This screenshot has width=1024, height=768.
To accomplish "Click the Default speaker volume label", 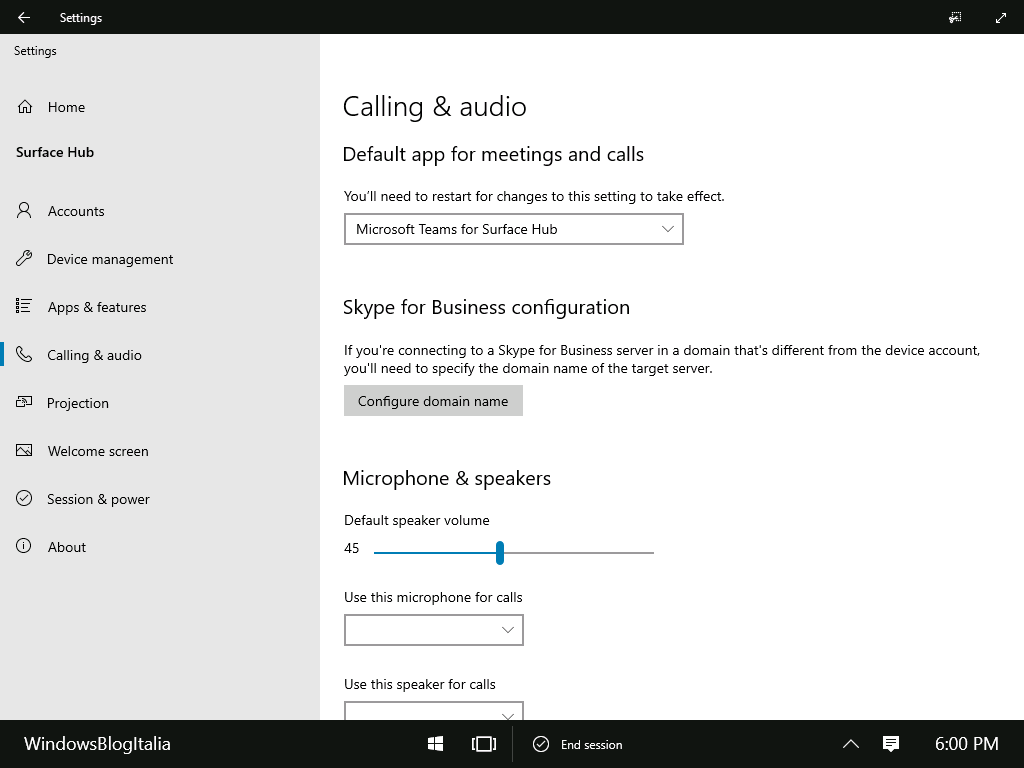I will pos(417,520).
